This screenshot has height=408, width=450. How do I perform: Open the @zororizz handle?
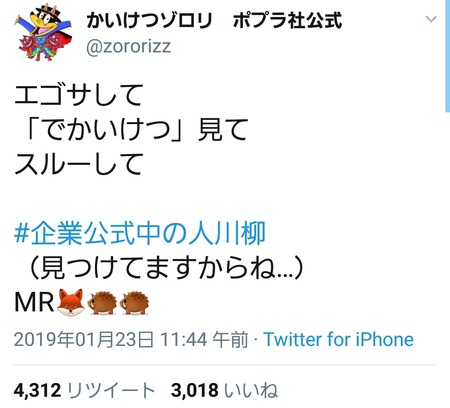pos(129,47)
